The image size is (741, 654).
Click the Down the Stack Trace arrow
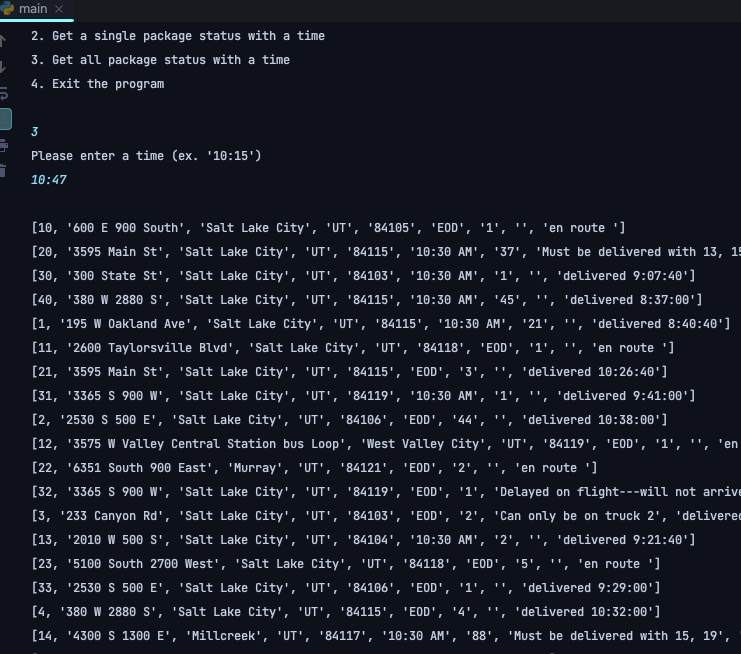click(x=3, y=67)
